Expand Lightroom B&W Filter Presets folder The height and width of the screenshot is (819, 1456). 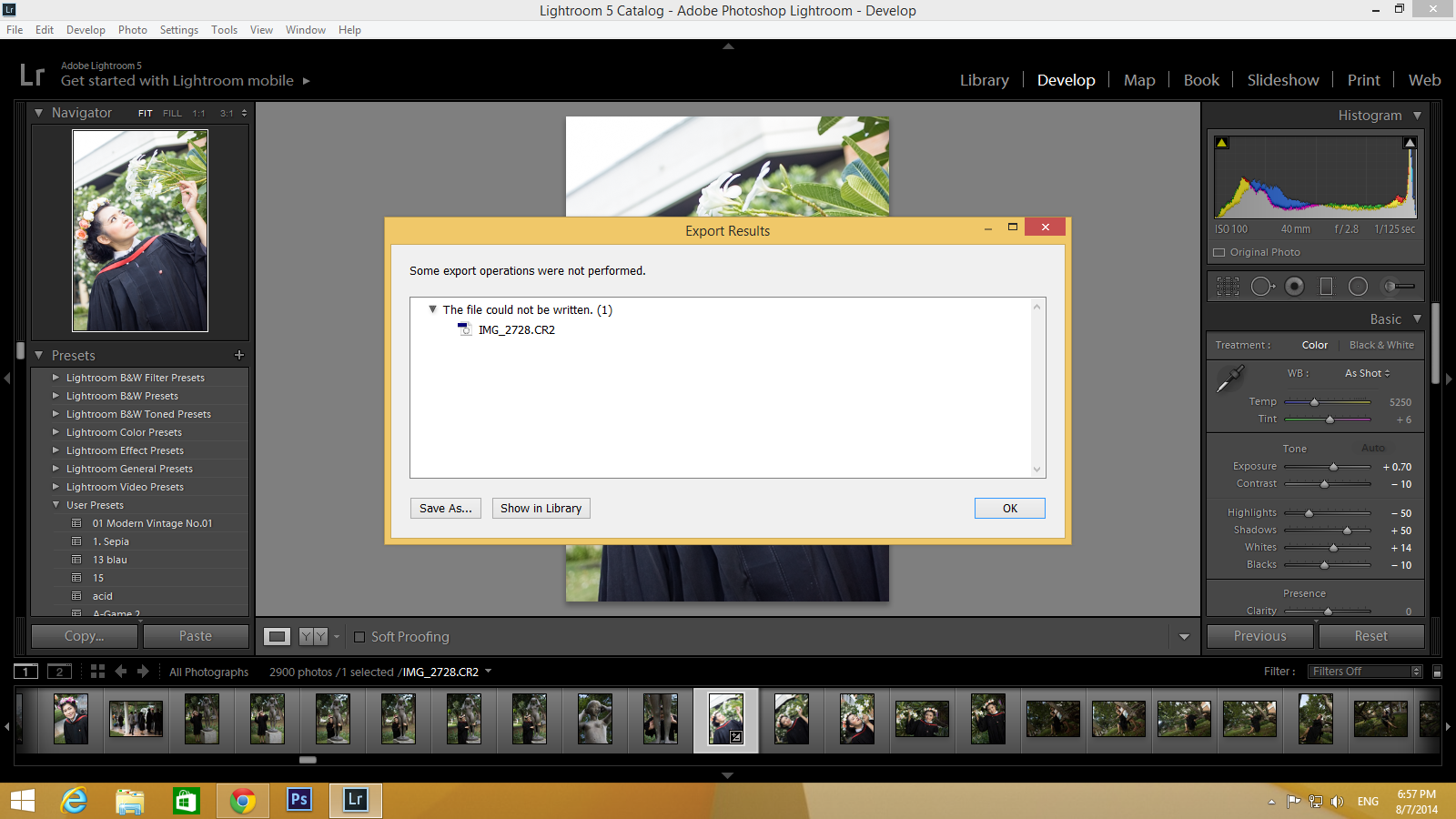click(x=56, y=377)
